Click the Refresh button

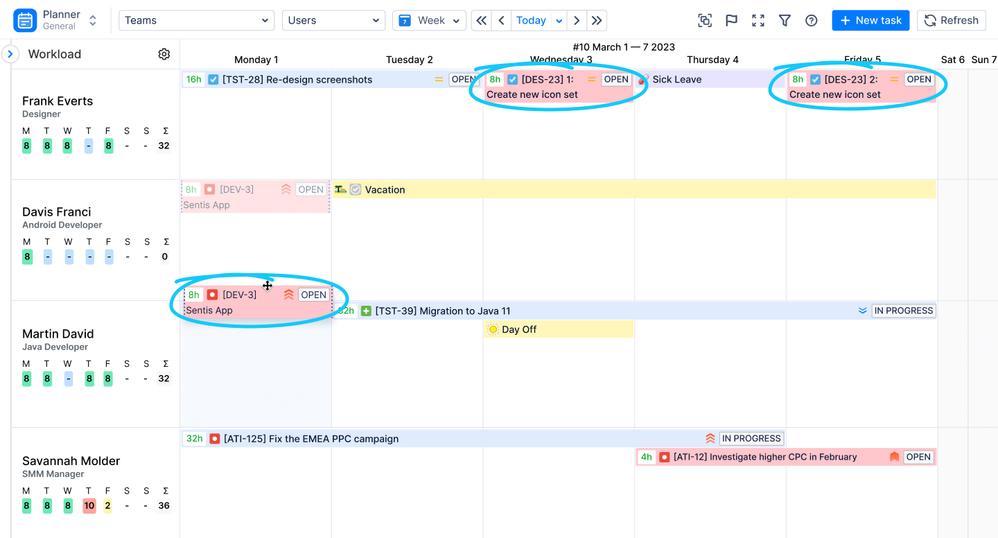[x=952, y=20]
